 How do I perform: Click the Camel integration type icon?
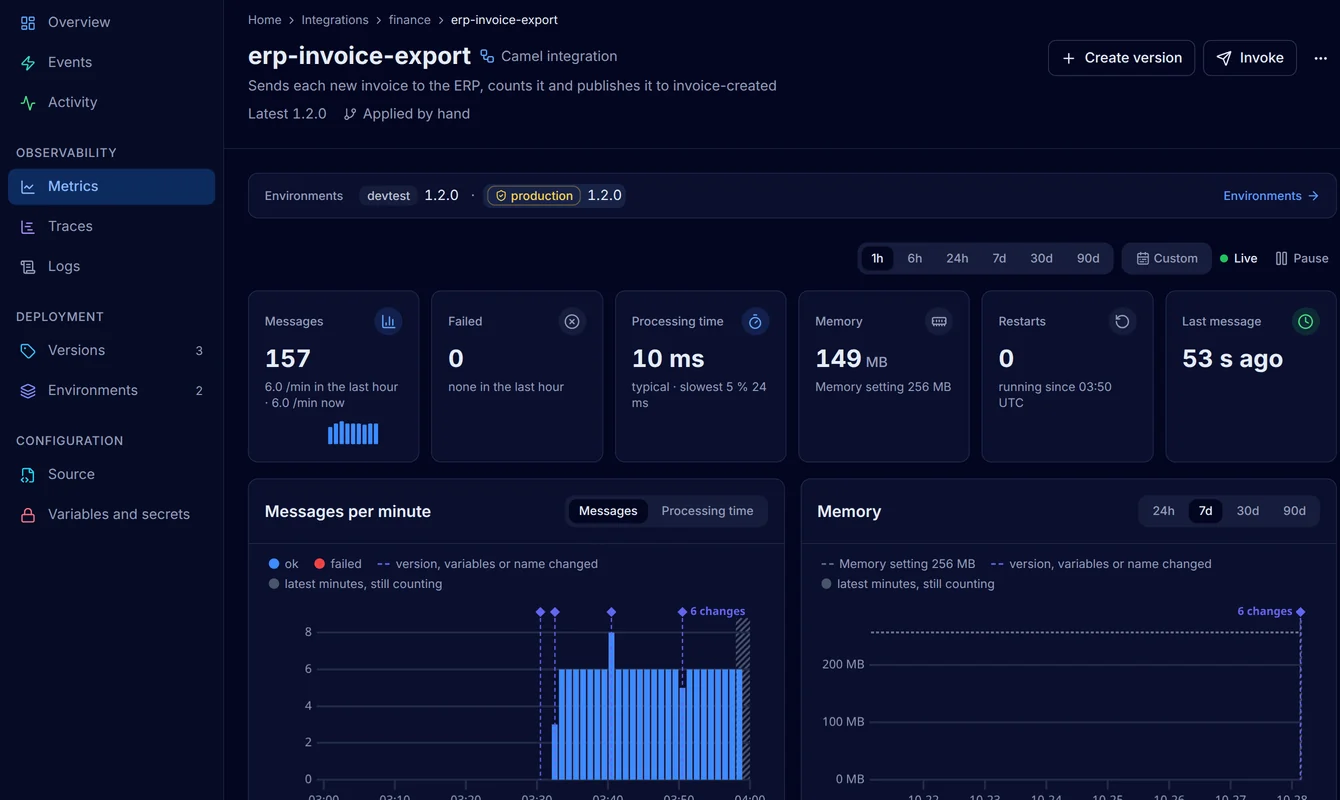click(487, 56)
